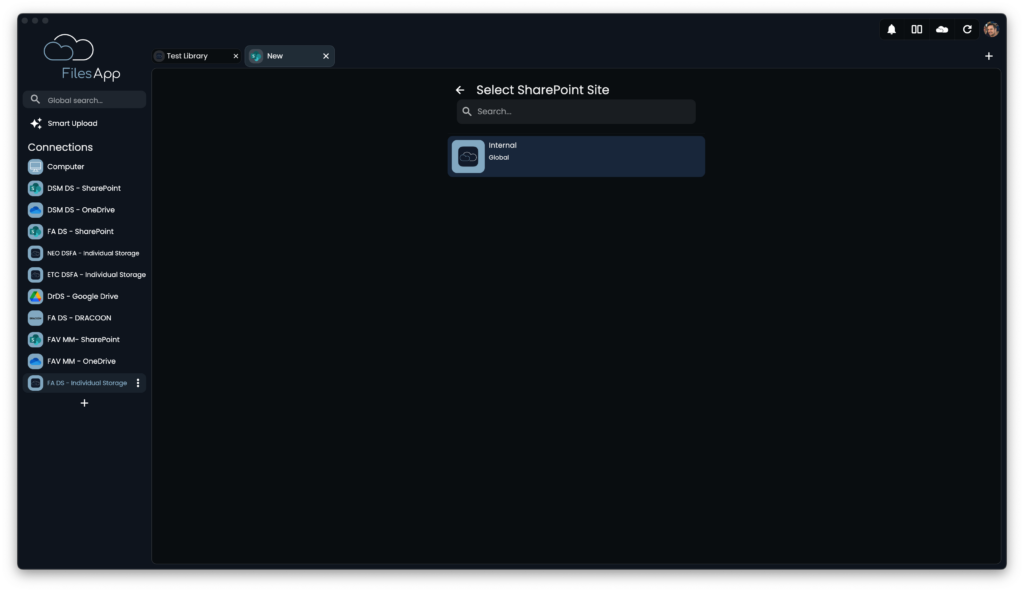1024x591 pixels.
Task: Open FA DS - Individual Storage connection
Action: coord(84,383)
